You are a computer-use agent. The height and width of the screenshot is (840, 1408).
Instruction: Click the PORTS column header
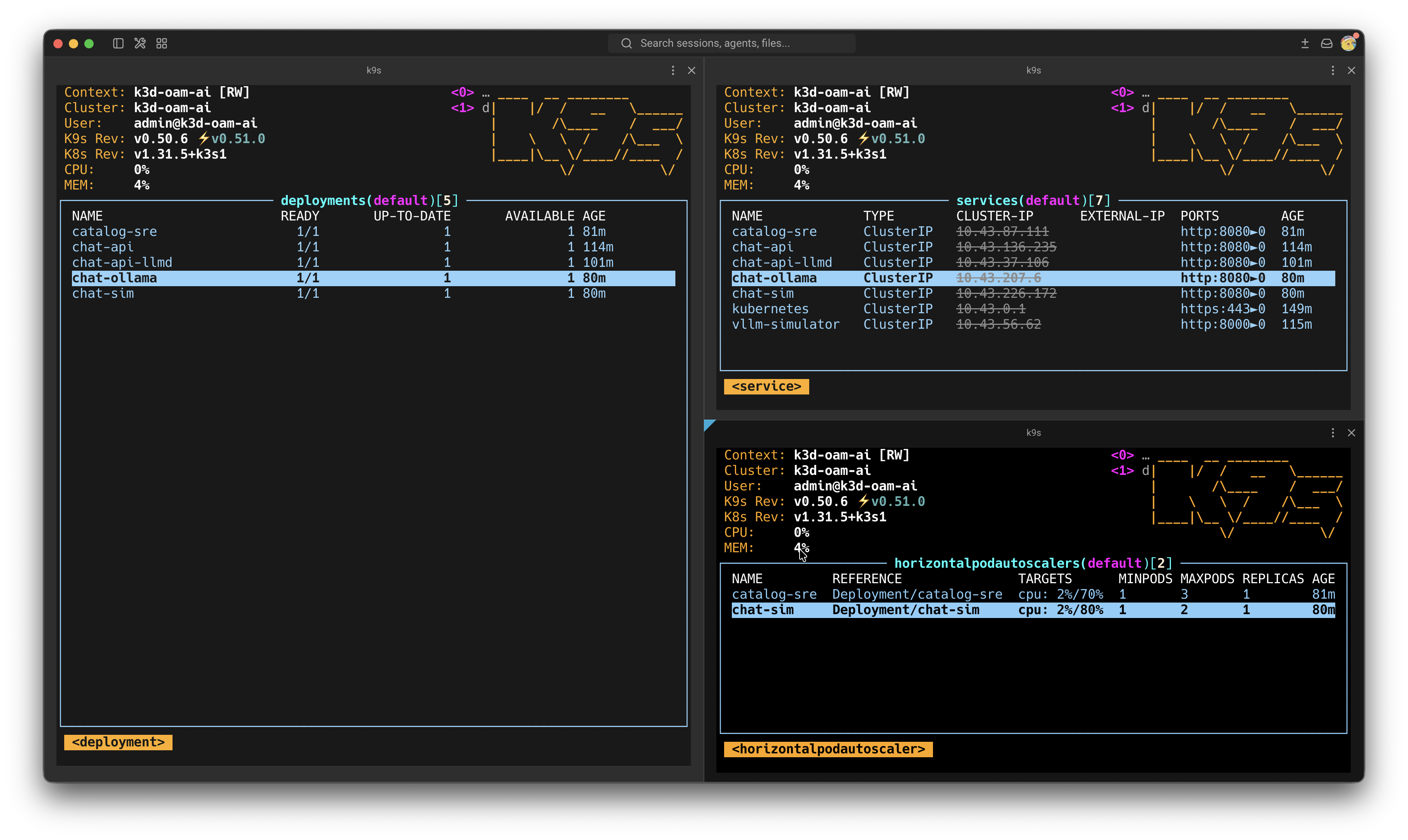1200,216
